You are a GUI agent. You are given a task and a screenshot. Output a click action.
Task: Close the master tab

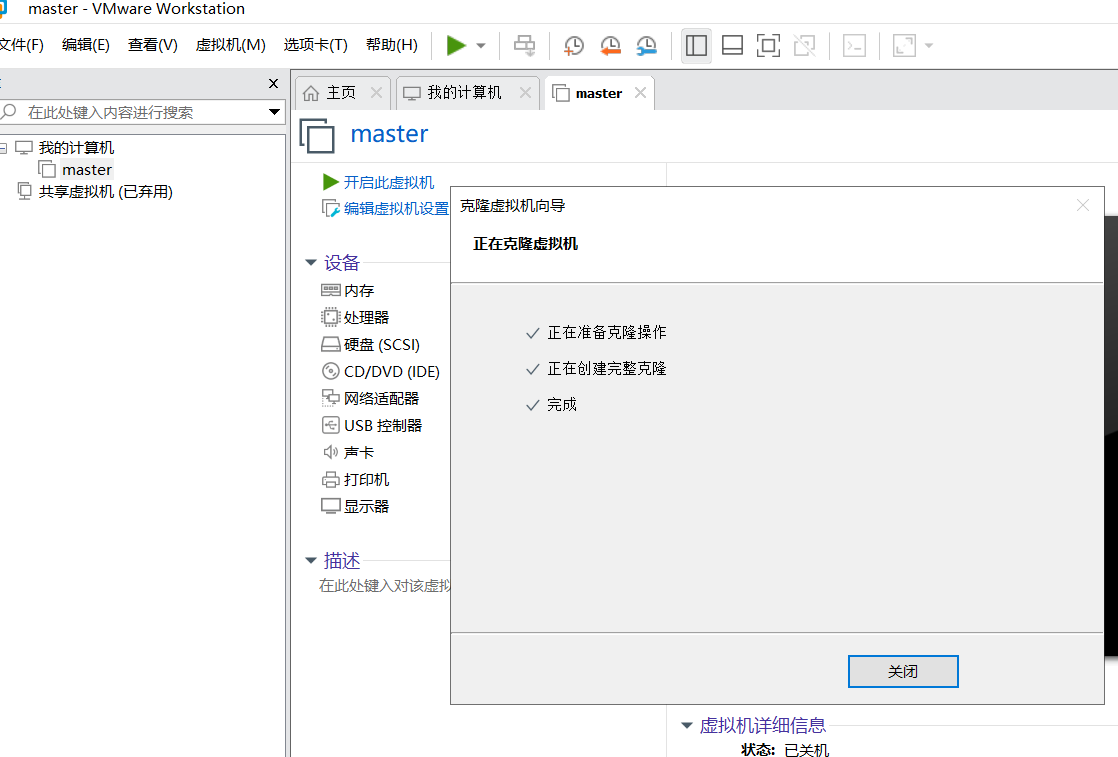point(640,93)
